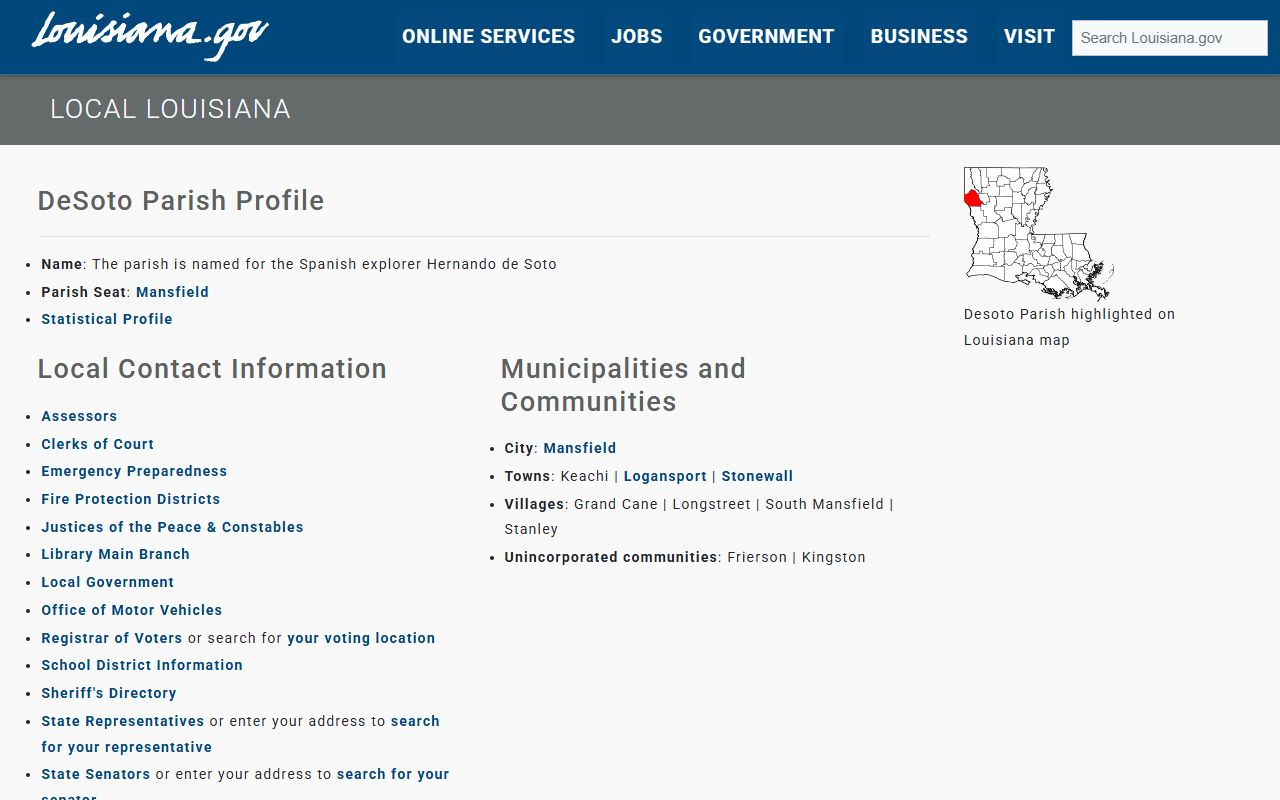Open the Assessors link
This screenshot has height=800, width=1280.
click(79, 416)
